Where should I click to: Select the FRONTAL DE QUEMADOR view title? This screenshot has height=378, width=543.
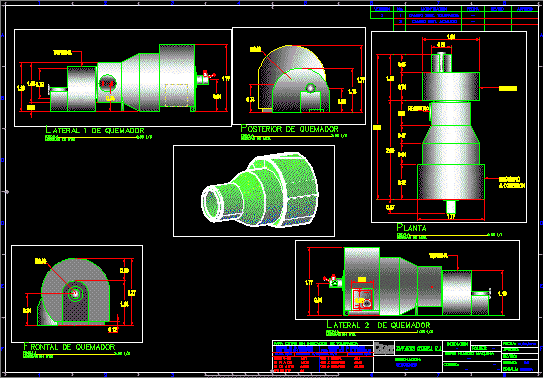69,347
